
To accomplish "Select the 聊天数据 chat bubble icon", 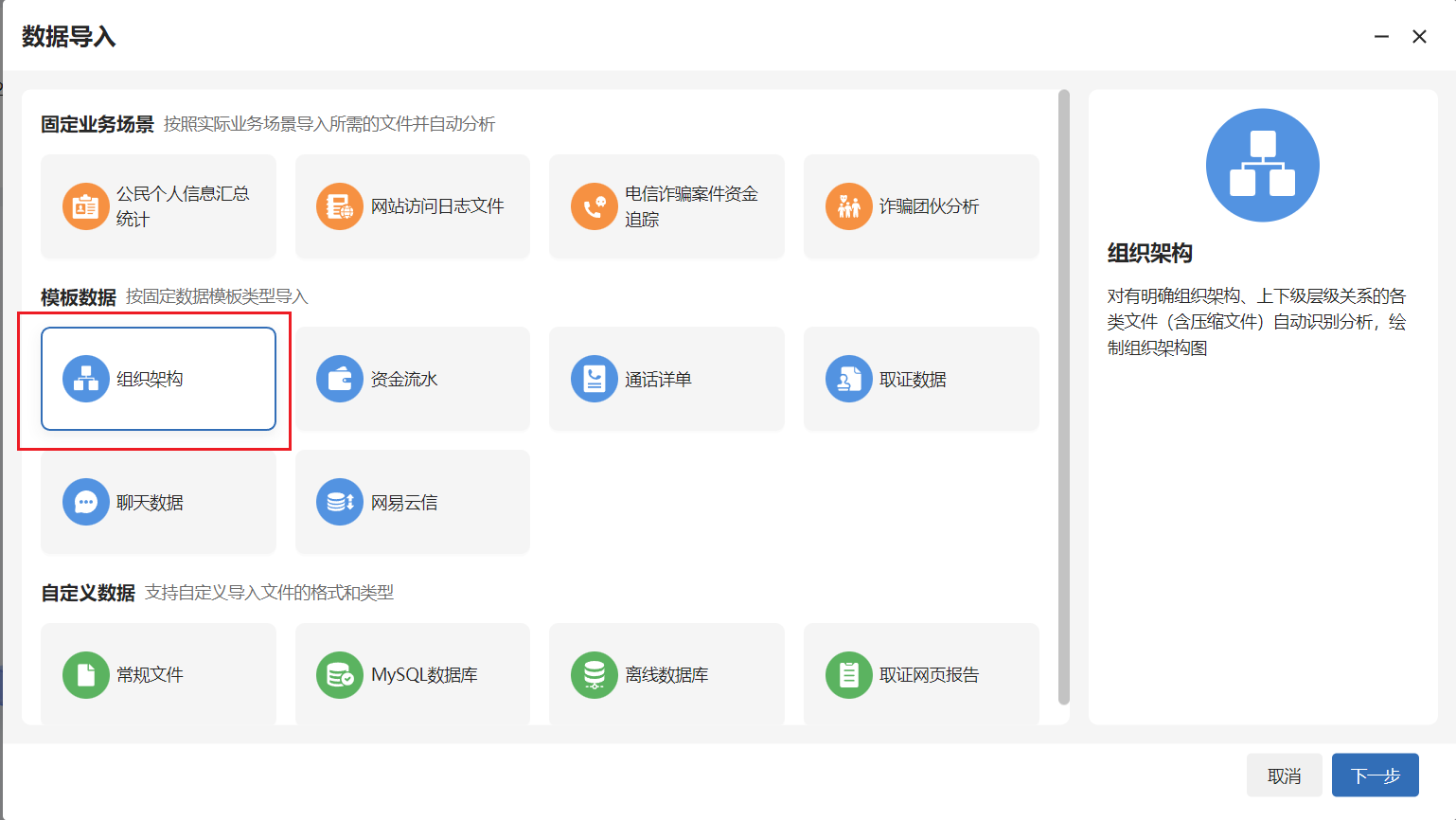I will [x=85, y=502].
